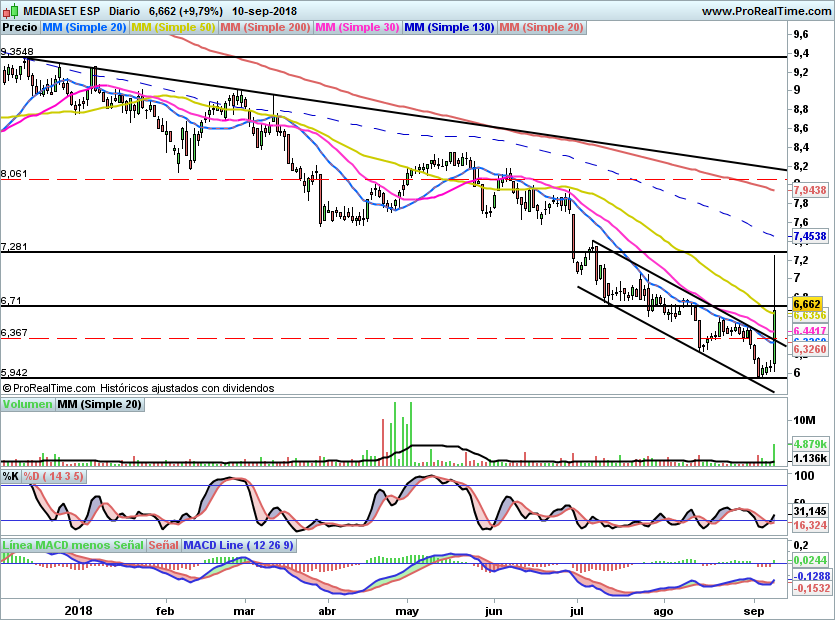
Task: Select the blue MM (Simple 20) price label
Action: 84,27
